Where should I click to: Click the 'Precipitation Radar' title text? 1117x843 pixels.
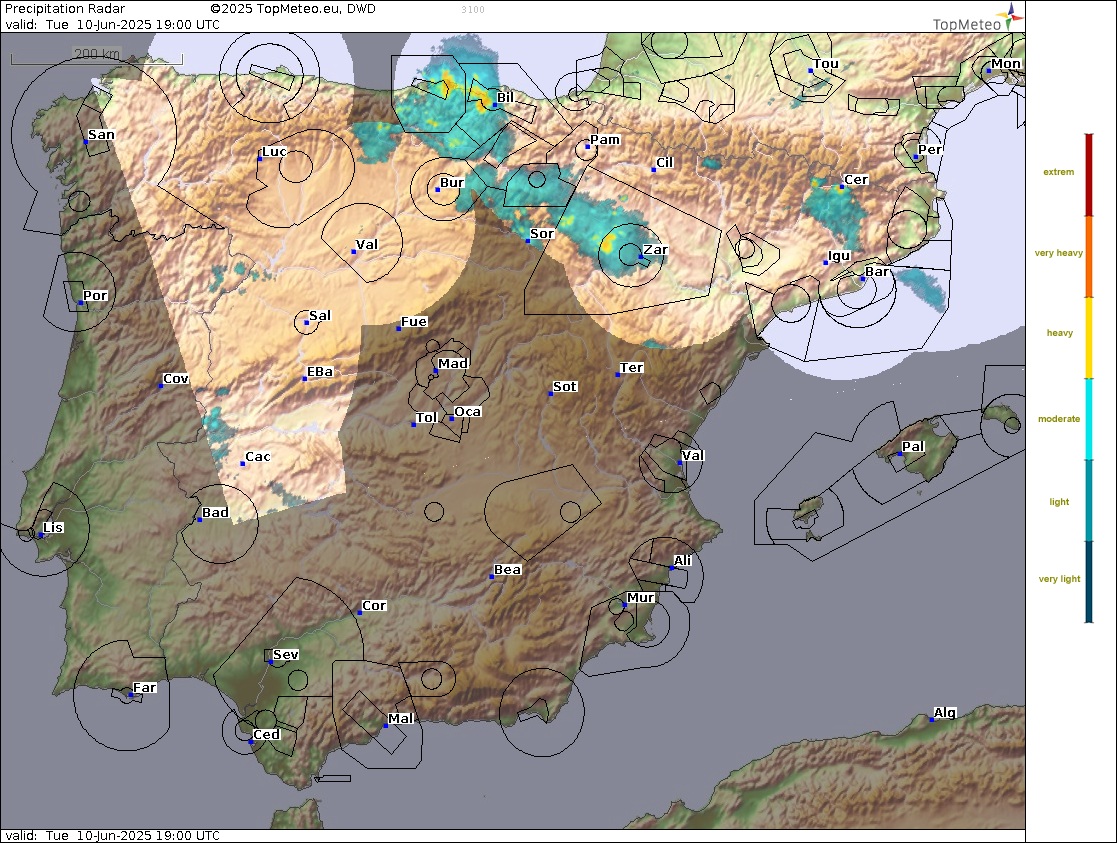(x=65, y=9)
